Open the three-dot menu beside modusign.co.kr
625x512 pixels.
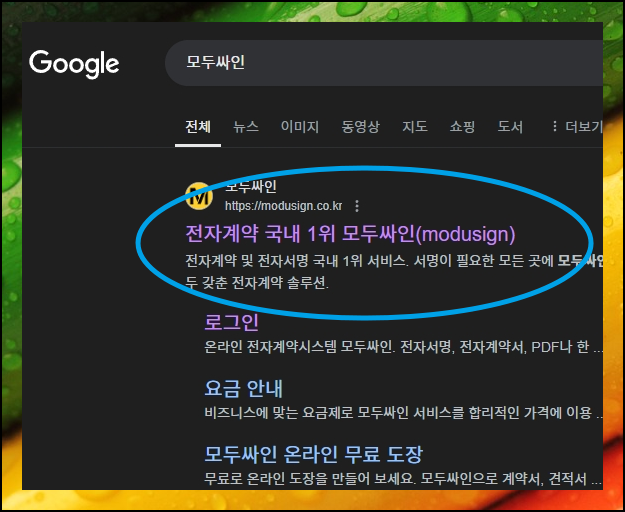coord(357,206)
